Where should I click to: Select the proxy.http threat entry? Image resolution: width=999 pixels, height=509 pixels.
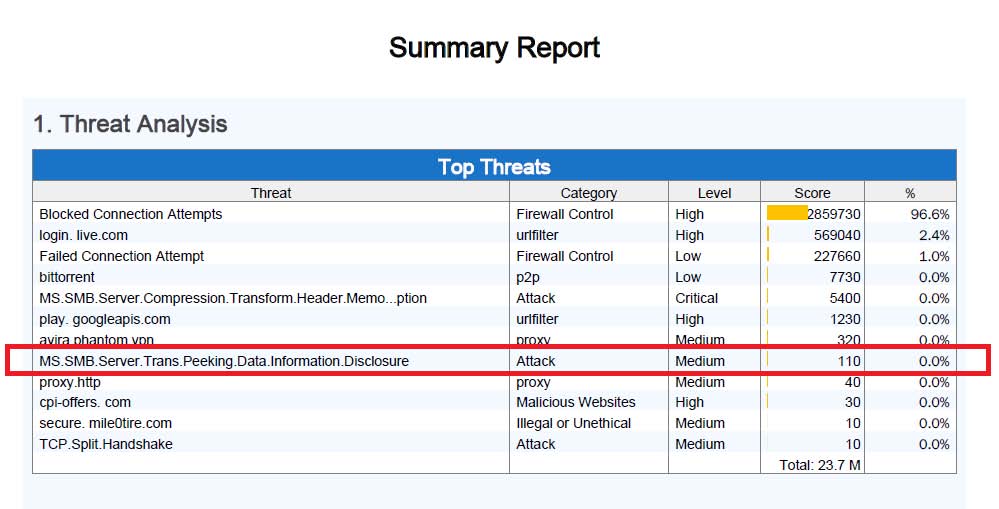(70, 382)
